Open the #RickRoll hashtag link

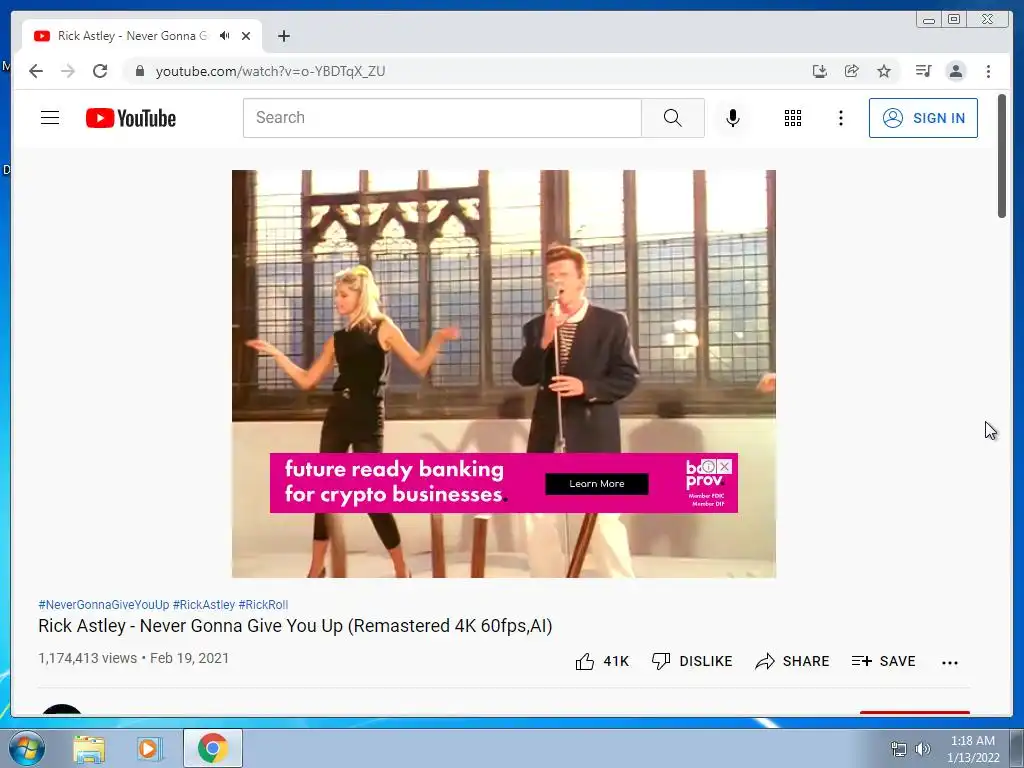[x=263, y=605]
